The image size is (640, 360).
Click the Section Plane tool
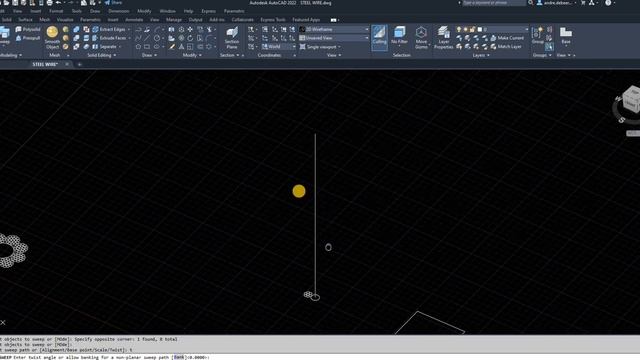coord(231,38)
